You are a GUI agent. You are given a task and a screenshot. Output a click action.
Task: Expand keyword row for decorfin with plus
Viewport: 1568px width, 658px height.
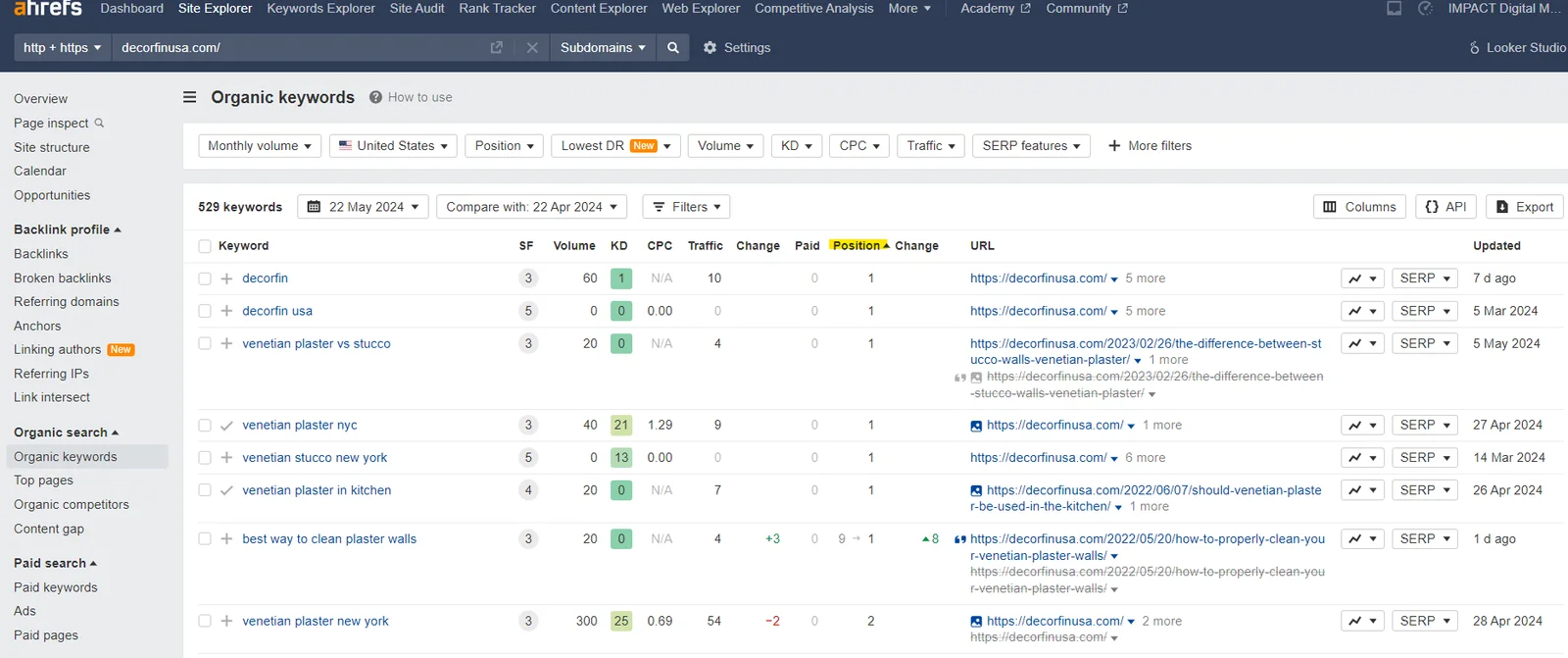click(226, 278)
